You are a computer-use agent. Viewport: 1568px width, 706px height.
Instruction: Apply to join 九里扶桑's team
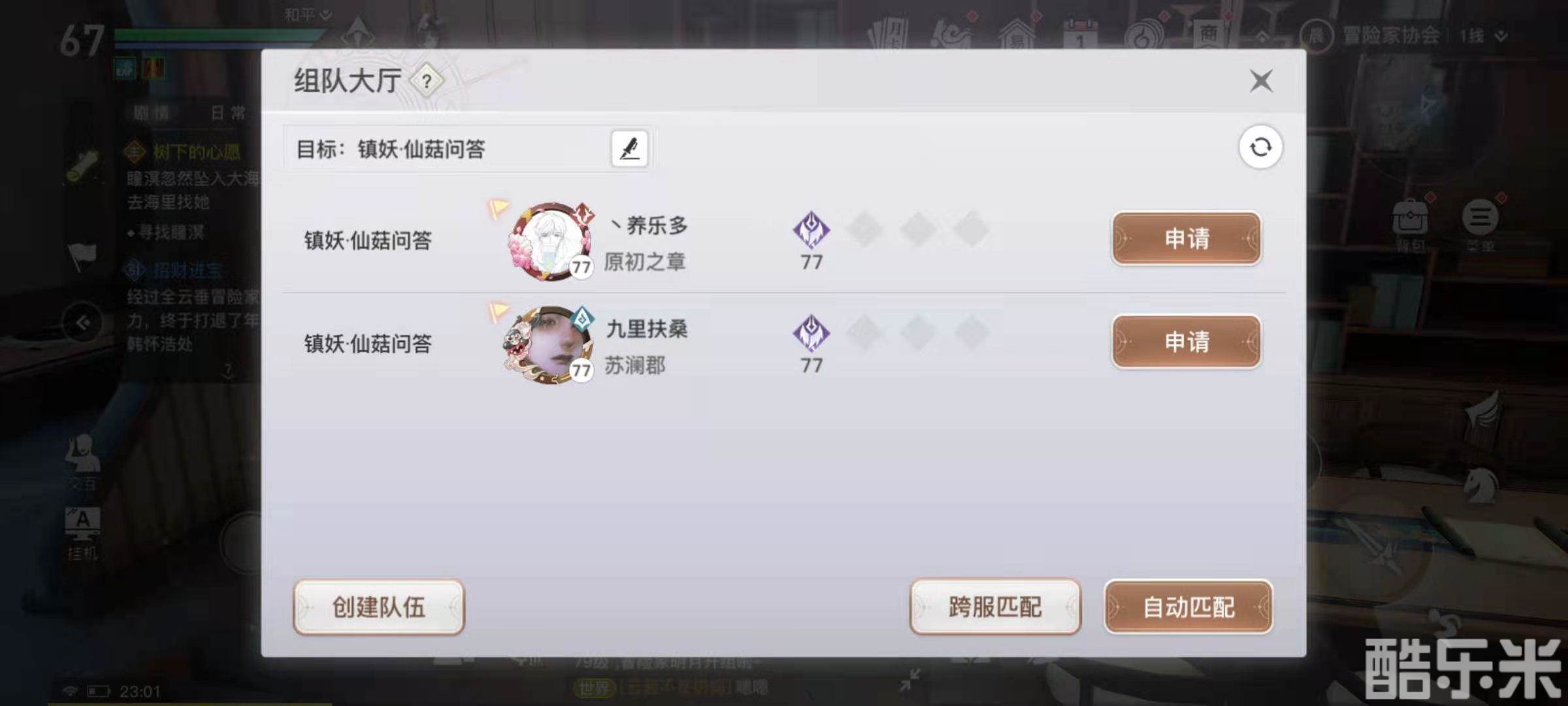click(1186, 342)
